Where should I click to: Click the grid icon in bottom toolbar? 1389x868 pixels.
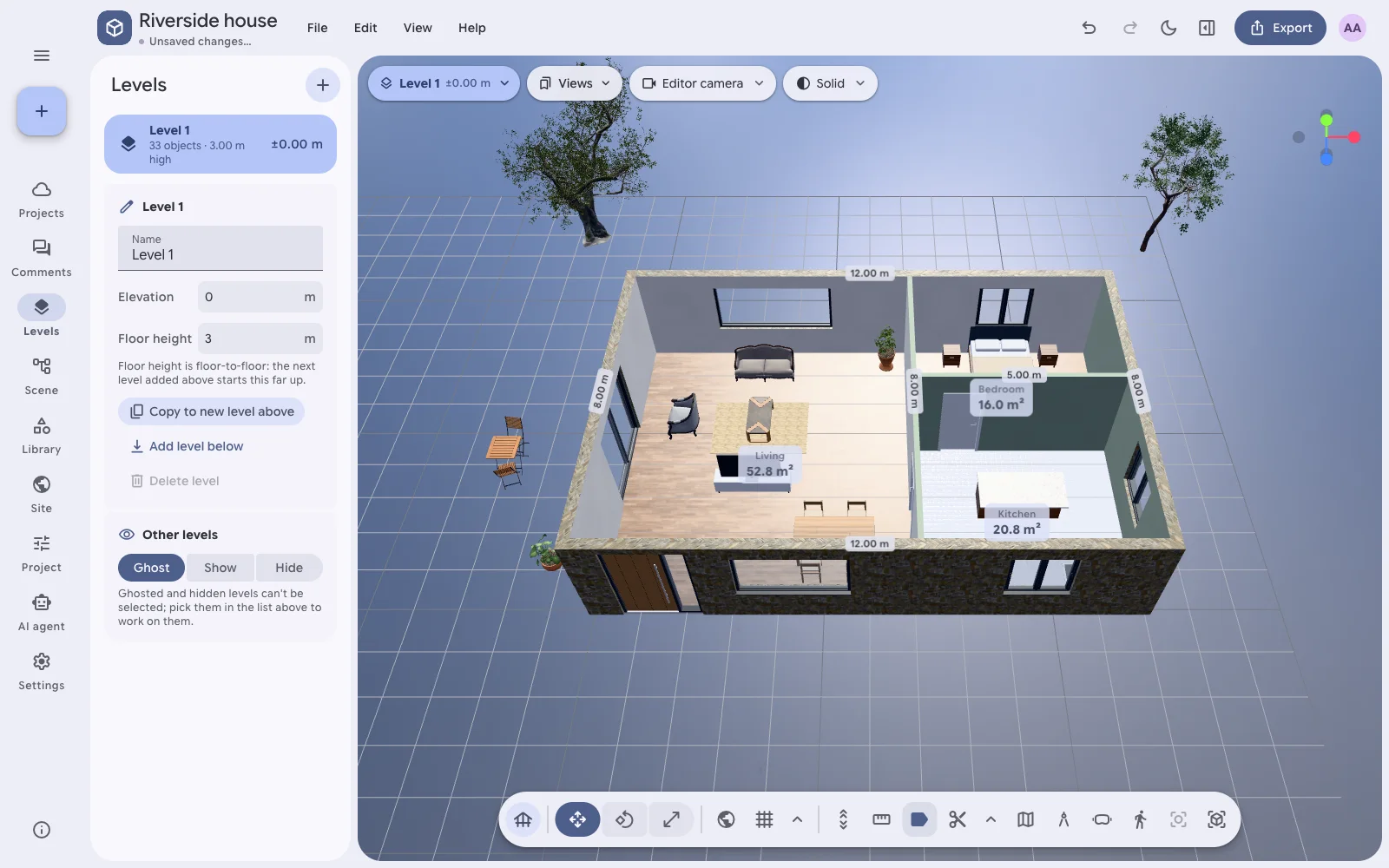pos(764,819)
